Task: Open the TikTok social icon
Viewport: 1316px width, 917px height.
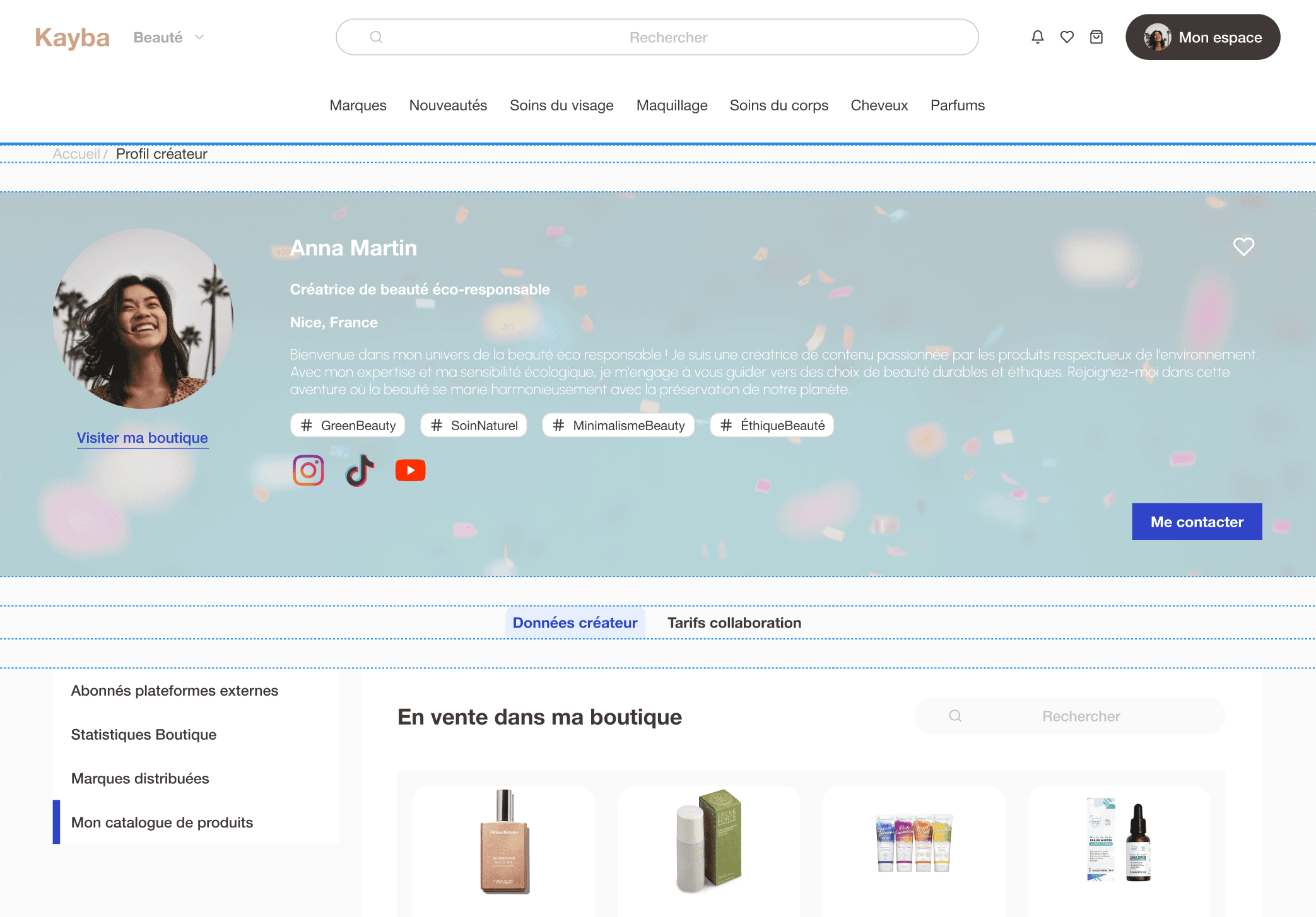Action: pyautogui.click(x=359, y=469)
